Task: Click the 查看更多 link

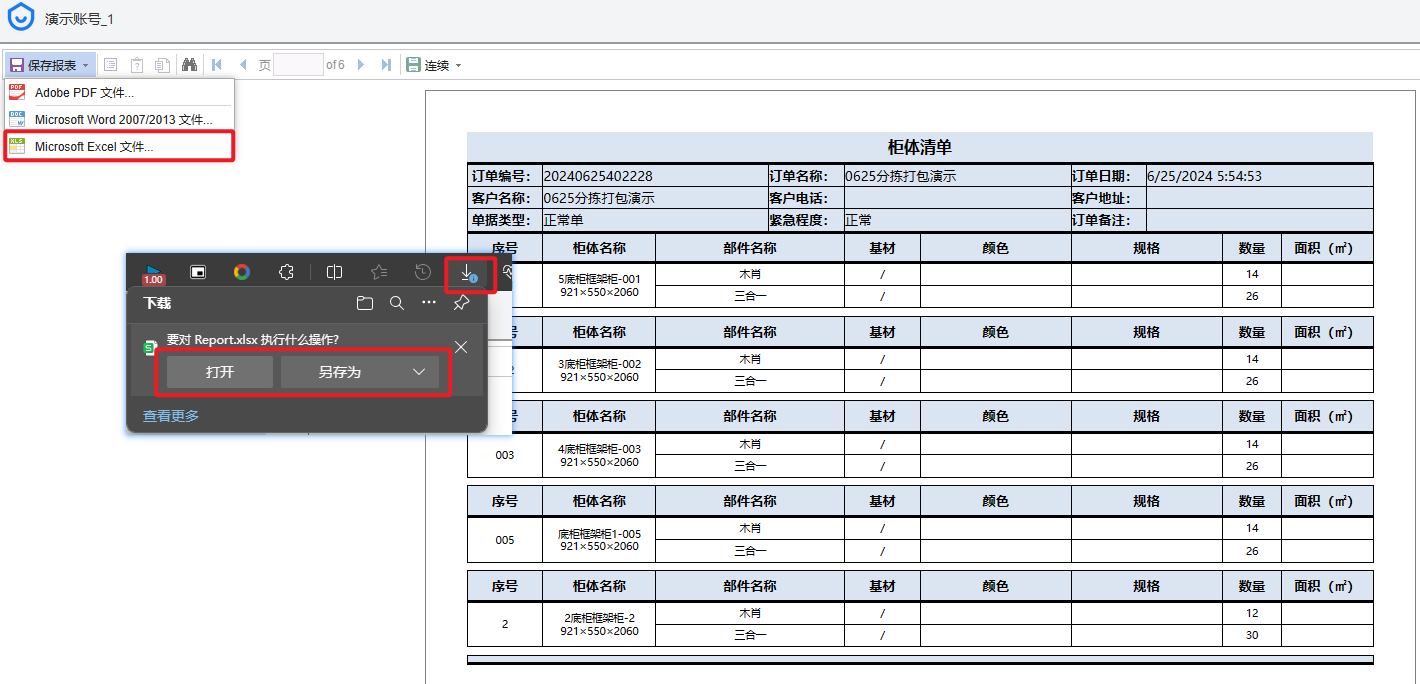Action: click(x=171, y=416)
